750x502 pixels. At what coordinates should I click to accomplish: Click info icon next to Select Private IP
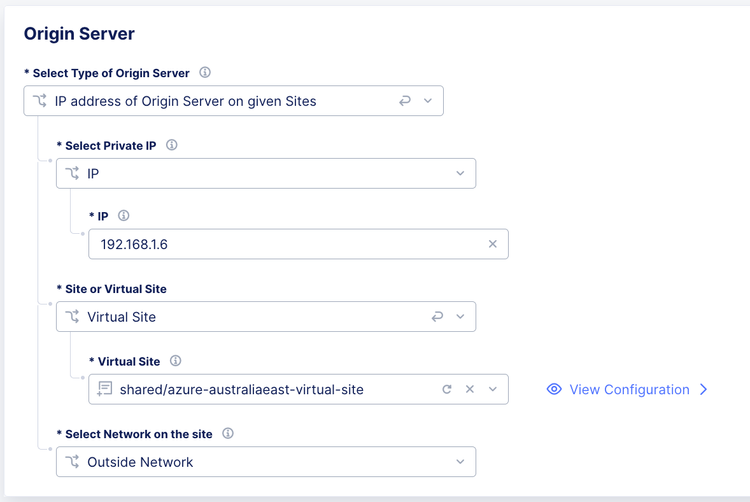(x=172, y=145)
